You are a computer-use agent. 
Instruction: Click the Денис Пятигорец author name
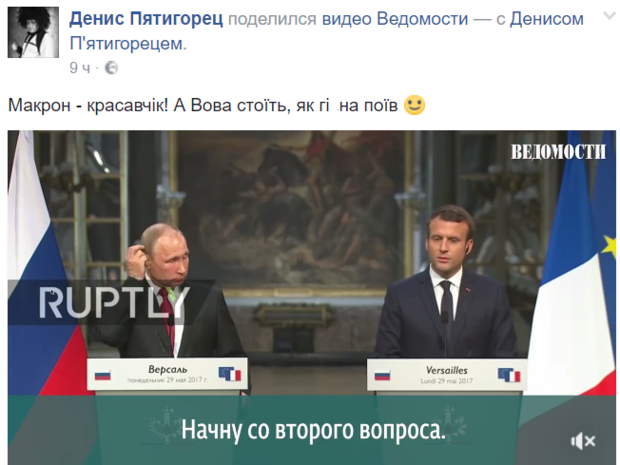(x=146, y=19)
